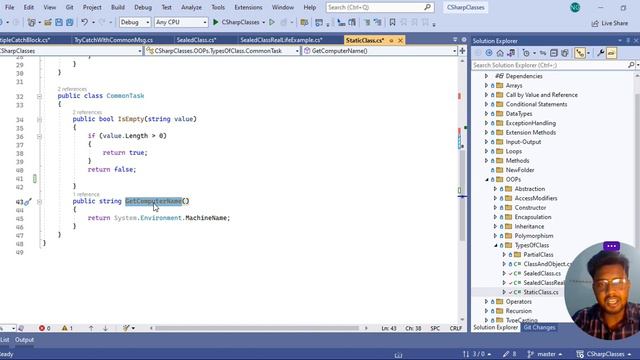This screenshot has width=640, height=360.
Task: Switch to SealedClass.cs tab
Action: 196,40
